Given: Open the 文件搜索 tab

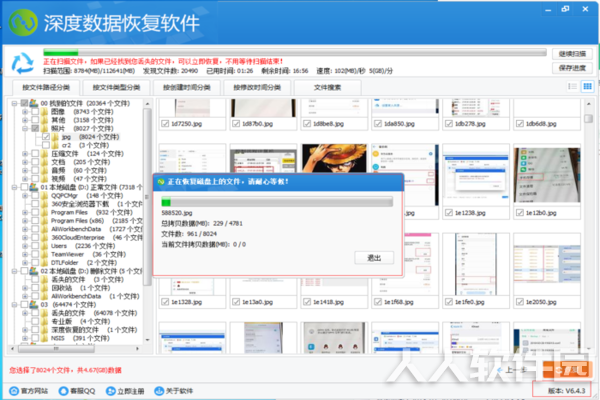Looking at the screenshot, I should (327, 88).
